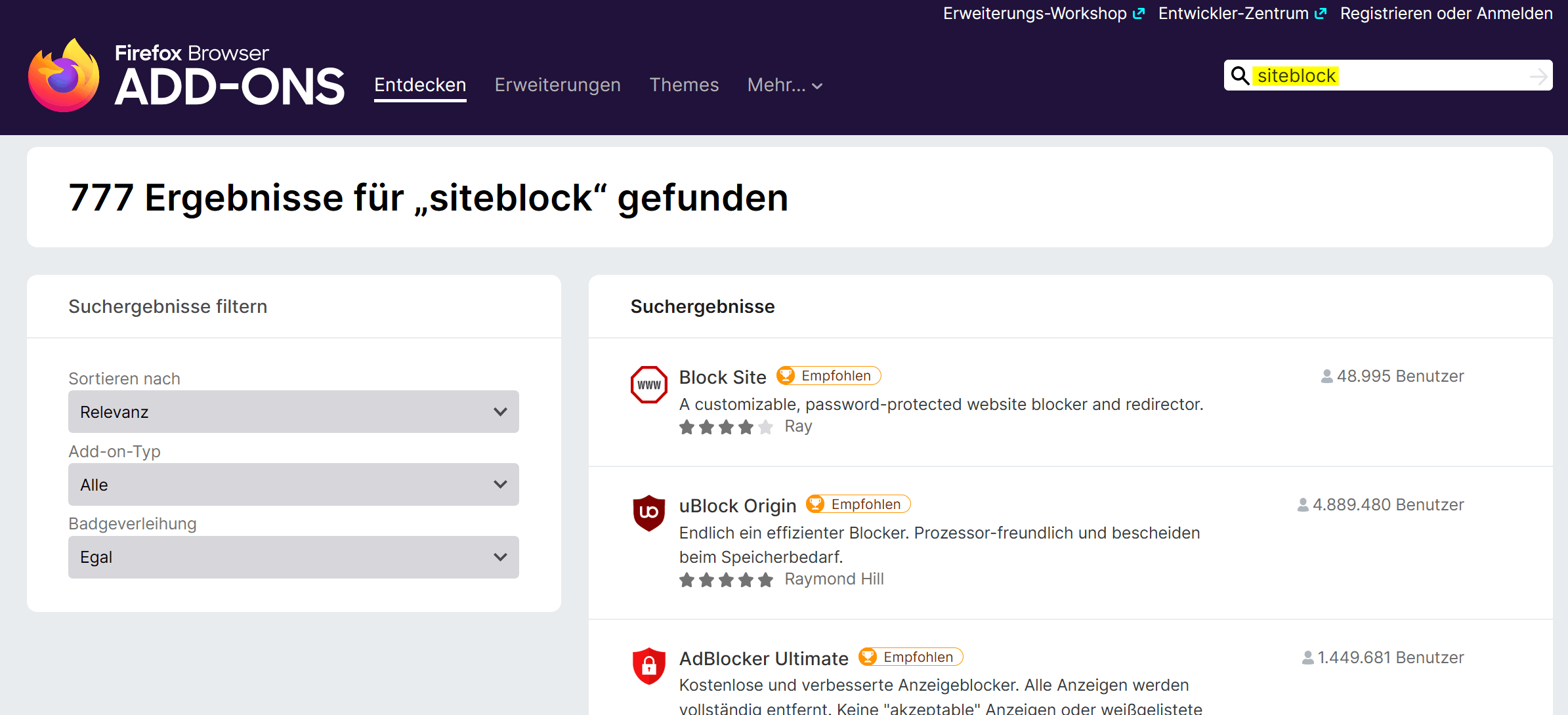
Task: Click the trophy icon beside Block Site
Action: pyautogui.click(x=786, y=375)
